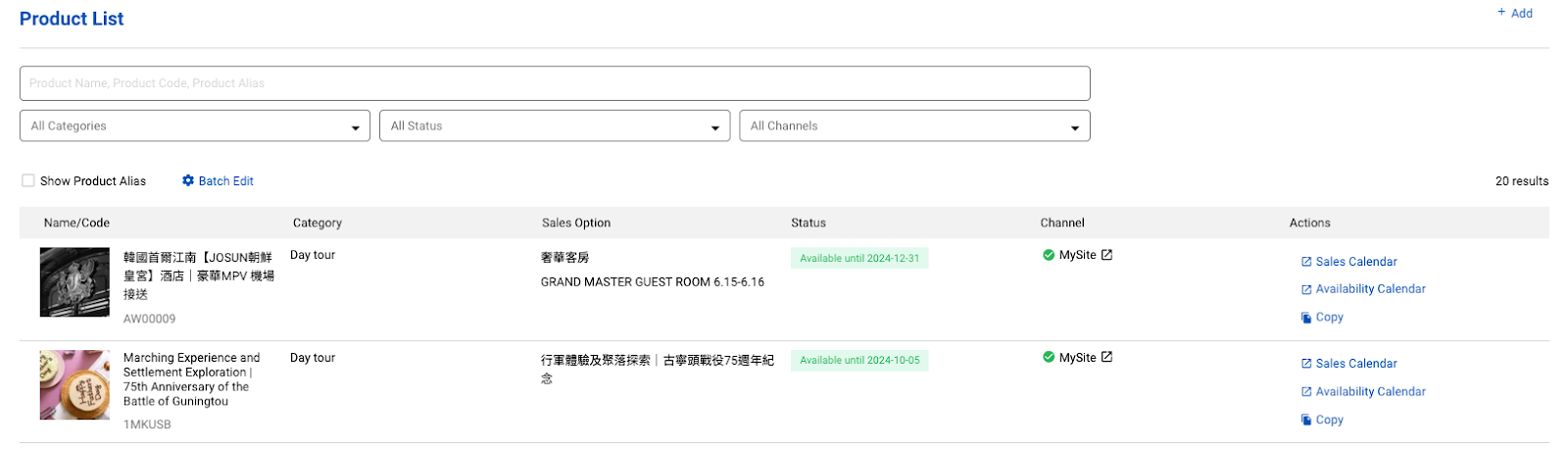Click the Copy text link for AW00009
Screen dimensions: 1568x449
coord(1330,318)
